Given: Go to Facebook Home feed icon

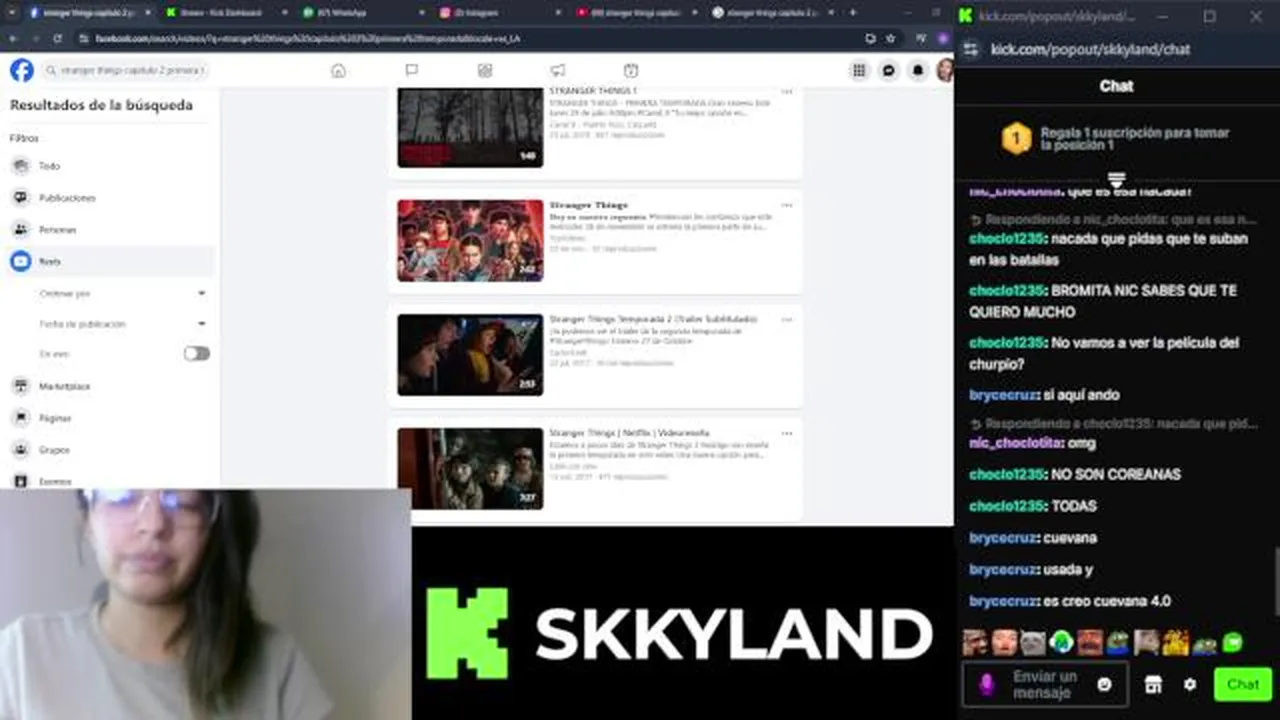Looking at the screenshot, I should [x=338, y=70].
